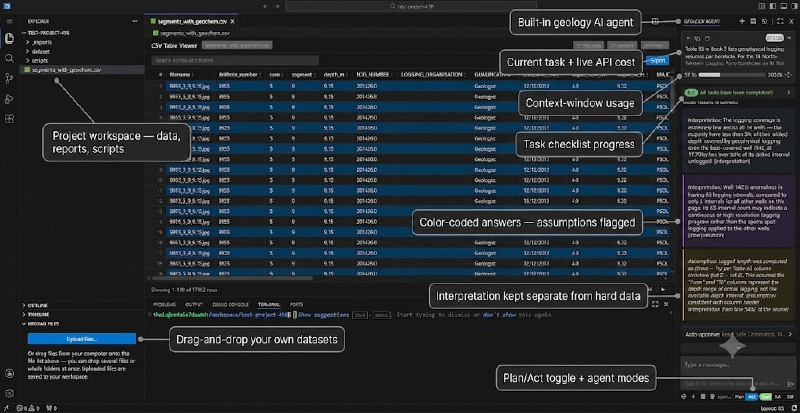800x413 pixels.
Task: Open the Explorer view in activity bar
Action: point(9,38)
